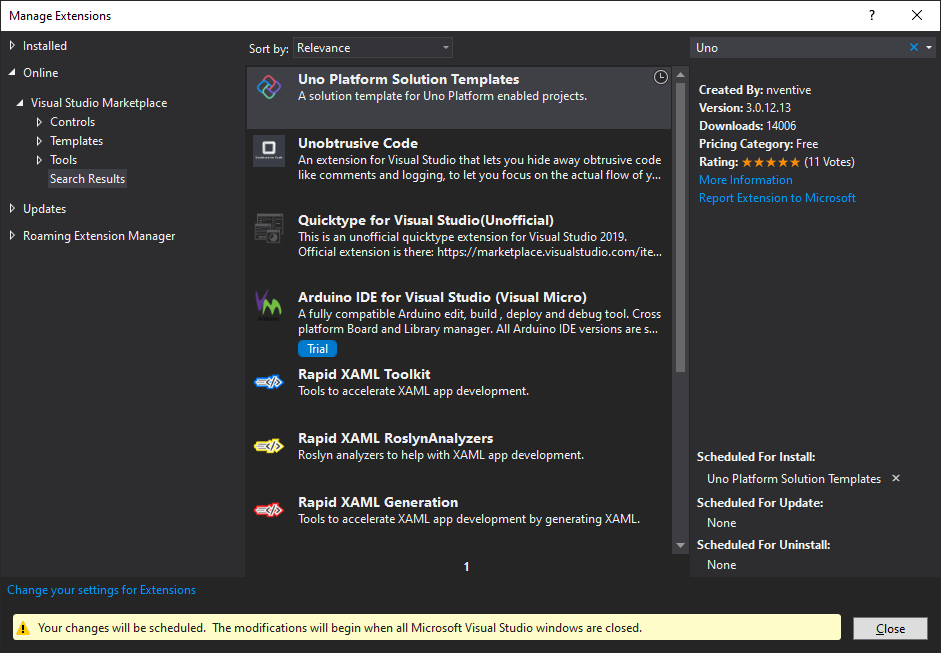Select Search Results in the tree
The height and width of the screenshot is (653, 941).
[x=88, y=179]
